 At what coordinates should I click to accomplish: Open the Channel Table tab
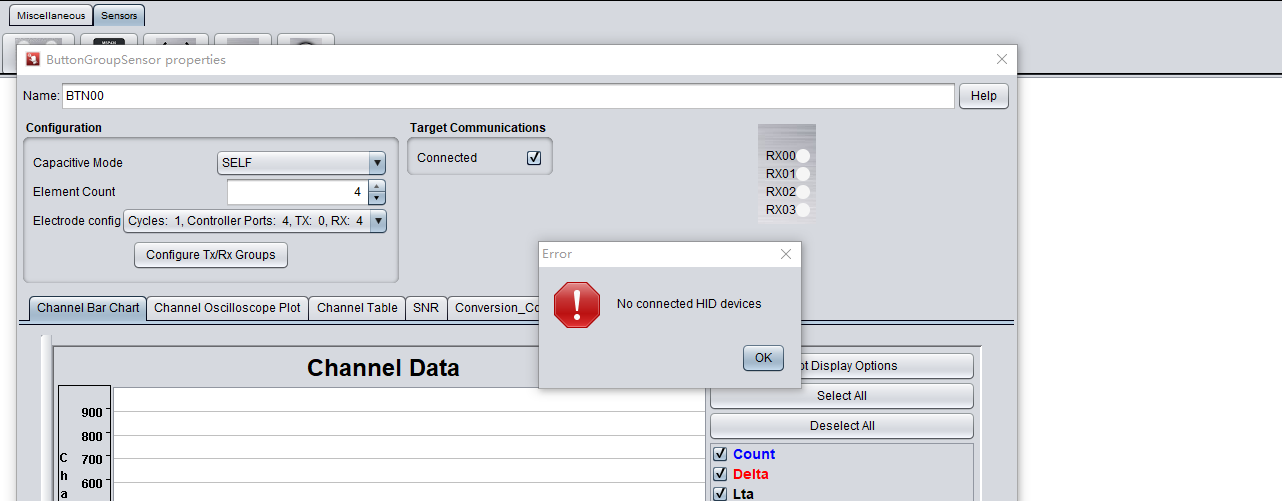(357, 308)
